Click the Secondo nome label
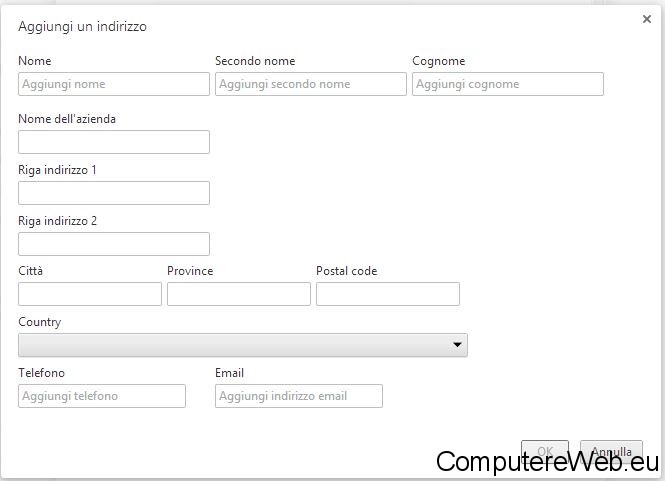Image resolution: width=665 pixels, height=481 pixels. 255,61
